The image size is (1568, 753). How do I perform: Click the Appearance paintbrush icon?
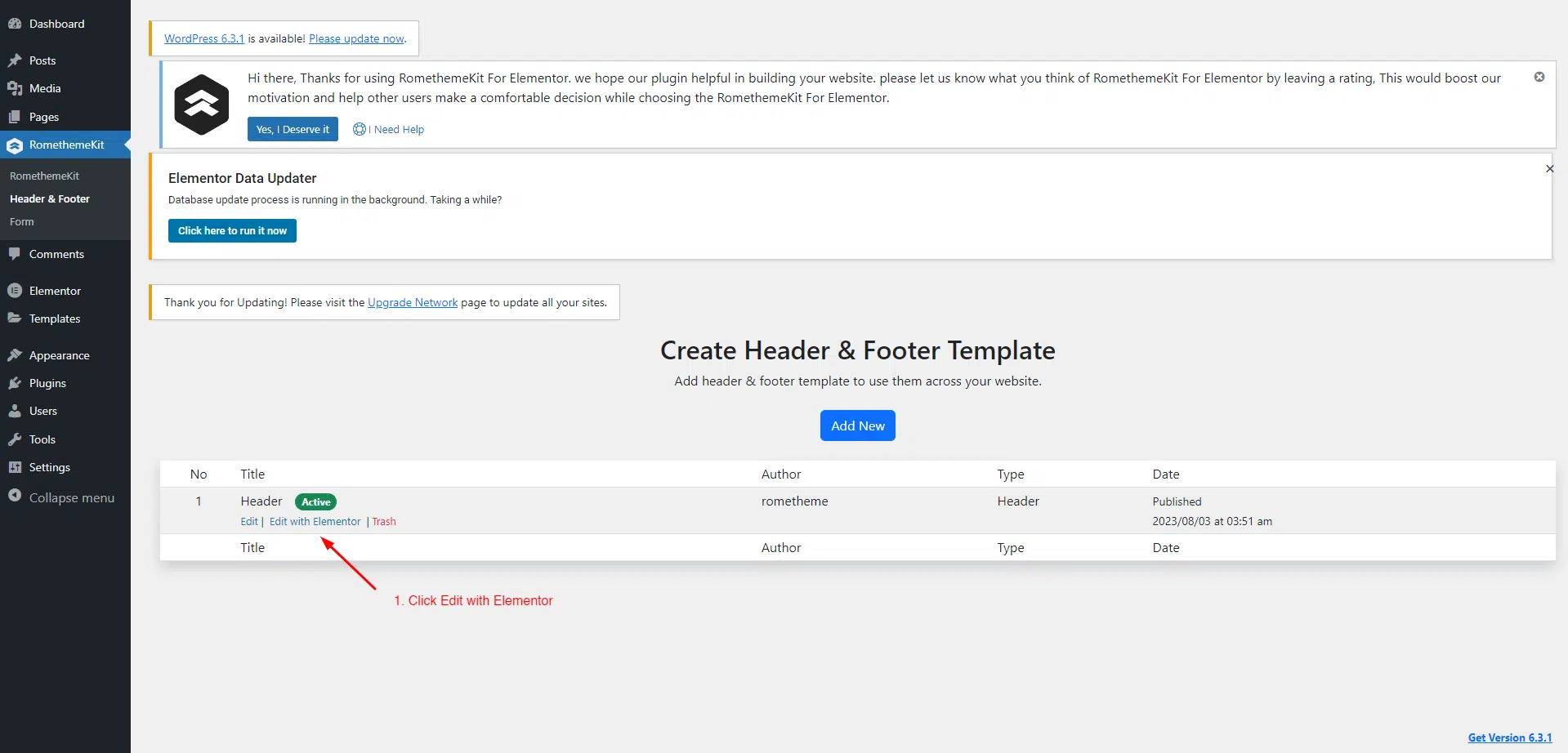[x=15, y=355]
